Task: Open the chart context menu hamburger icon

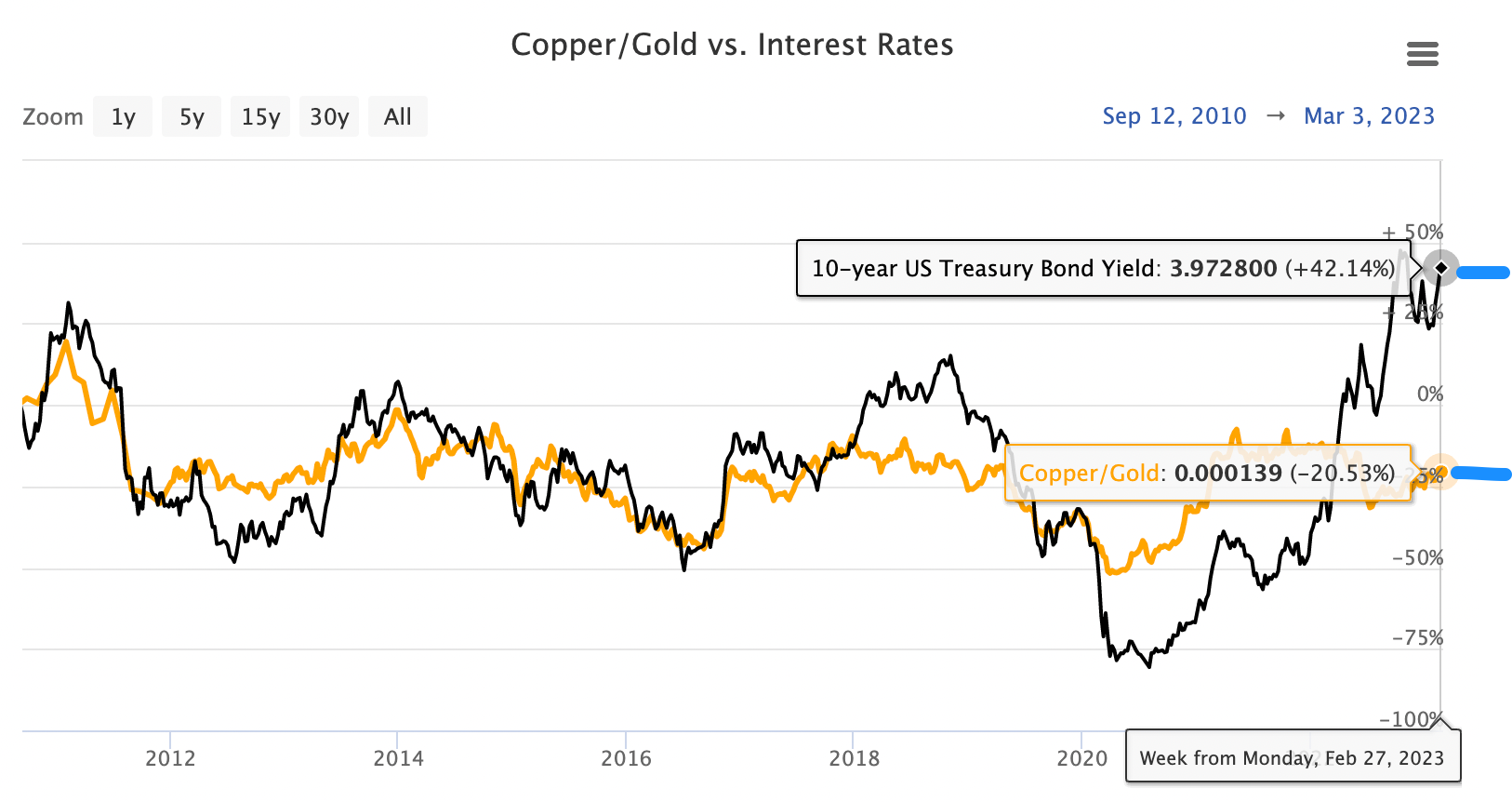Action: (x=1422, y=54)
